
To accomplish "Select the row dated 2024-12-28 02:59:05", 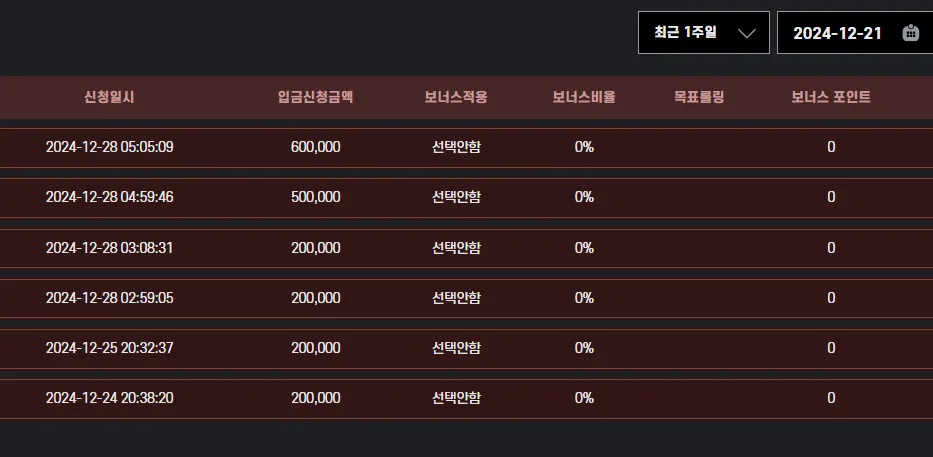I will 466,298.
